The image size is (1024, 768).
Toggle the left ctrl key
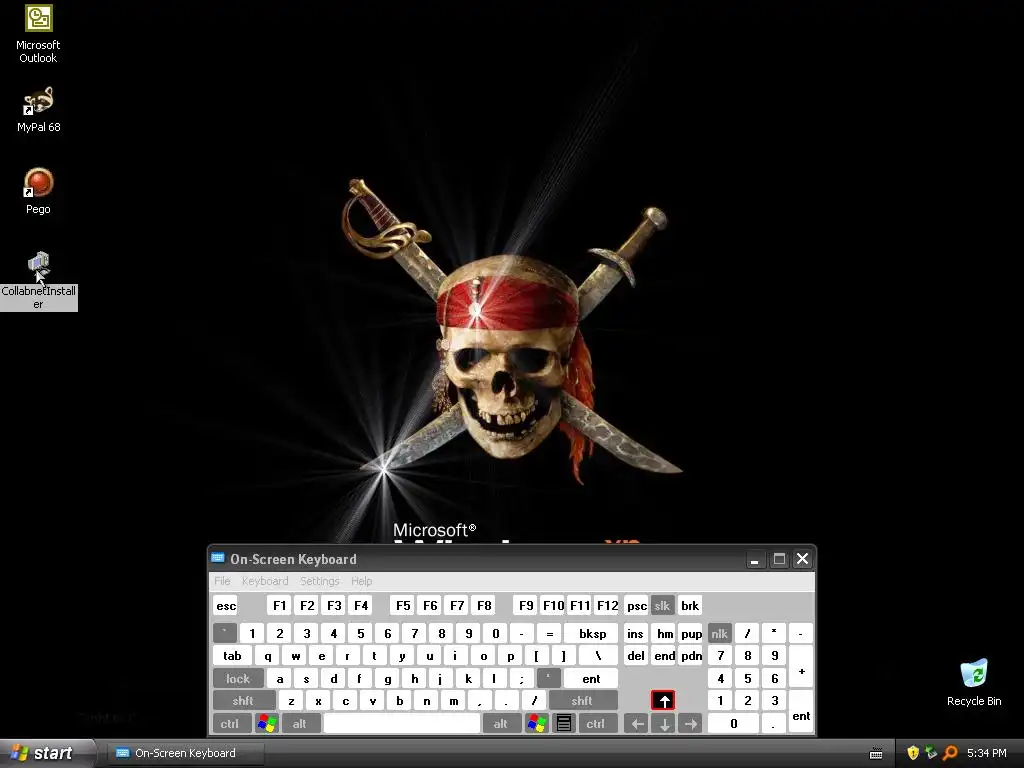click(x=230, y=724)
